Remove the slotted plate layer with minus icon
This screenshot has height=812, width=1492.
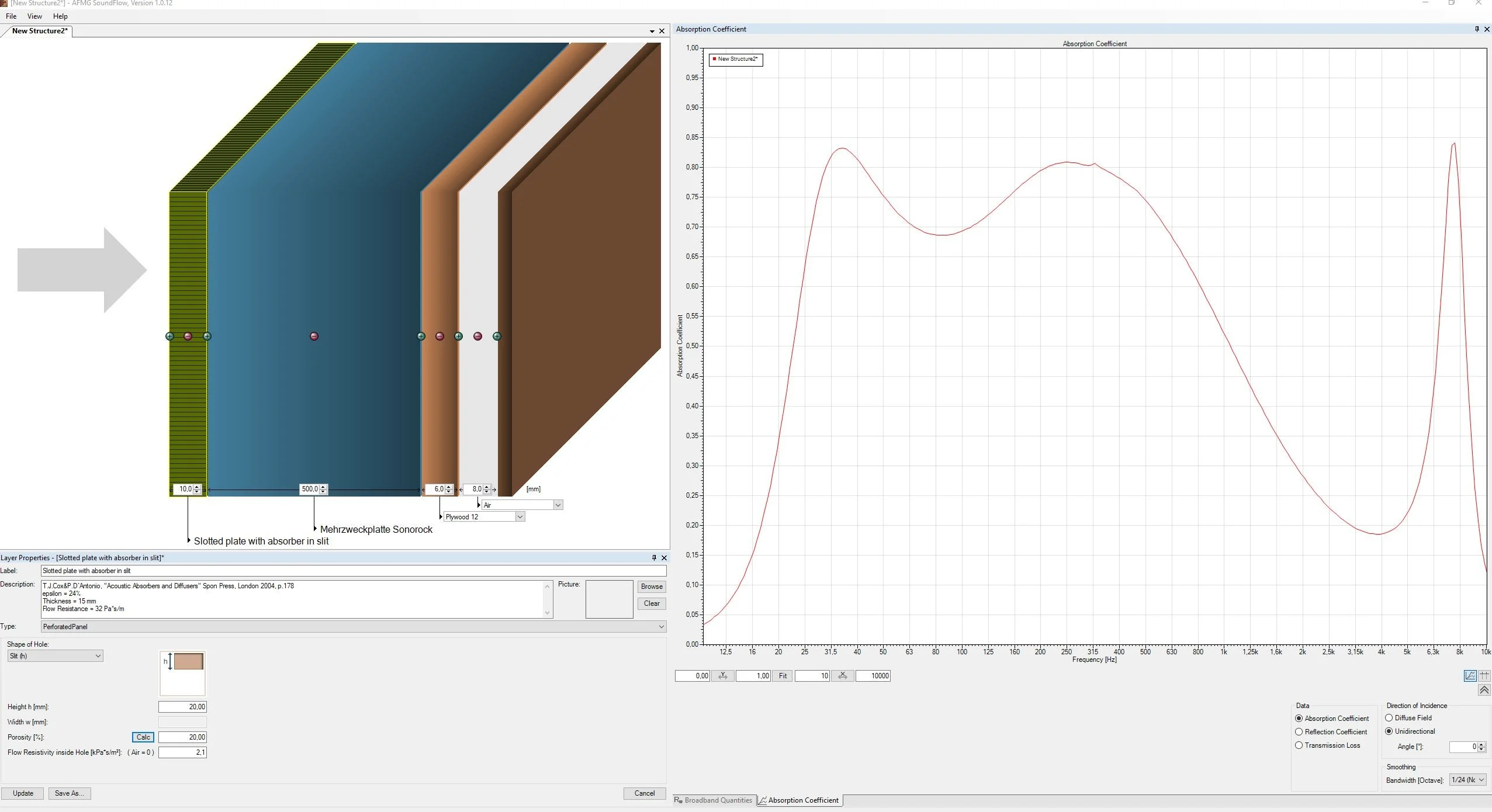pyautogui.click(x=188, y=336)
